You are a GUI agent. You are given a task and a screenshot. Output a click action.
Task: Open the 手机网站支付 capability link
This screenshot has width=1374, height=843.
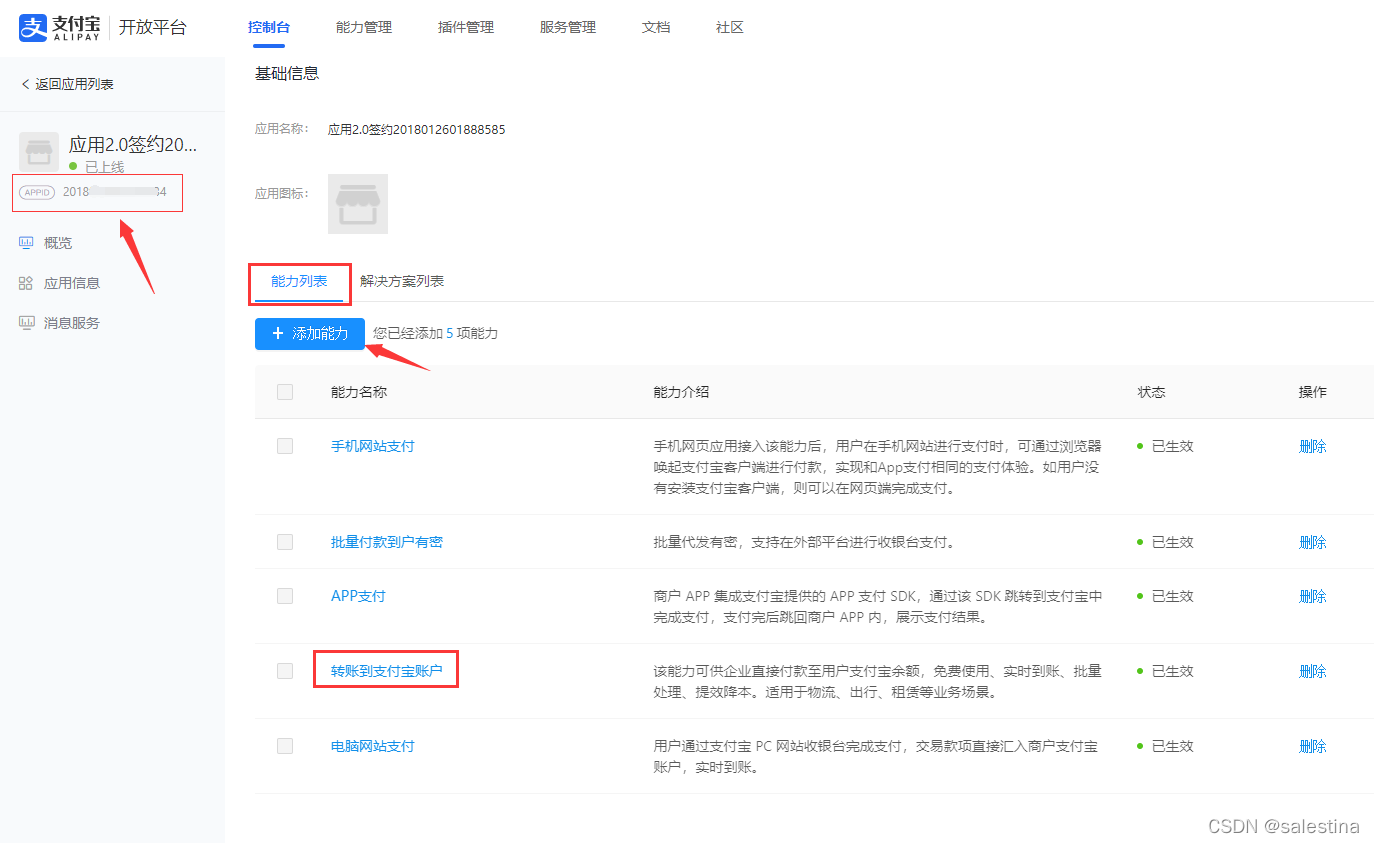click(x=372, y=446)
